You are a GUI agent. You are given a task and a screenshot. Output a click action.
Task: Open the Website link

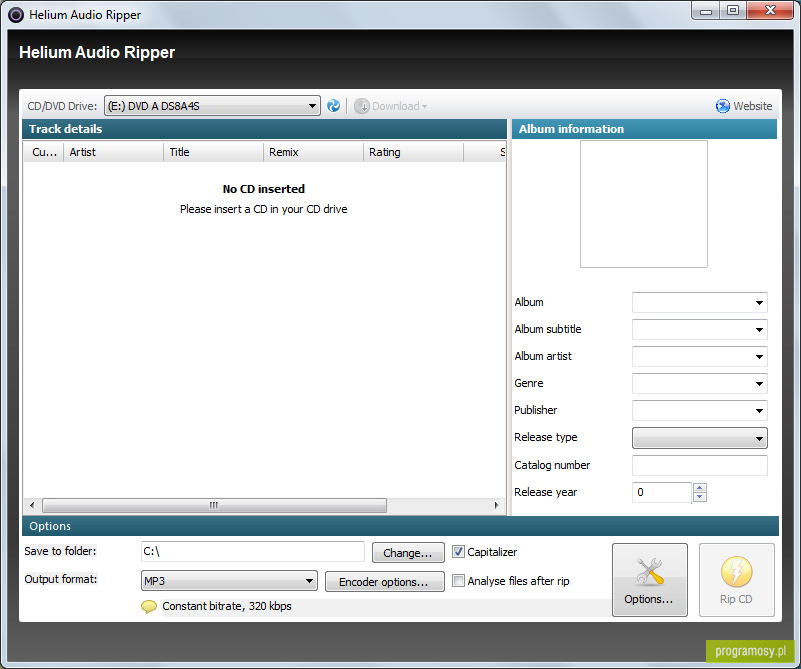(x=744, y=106)
